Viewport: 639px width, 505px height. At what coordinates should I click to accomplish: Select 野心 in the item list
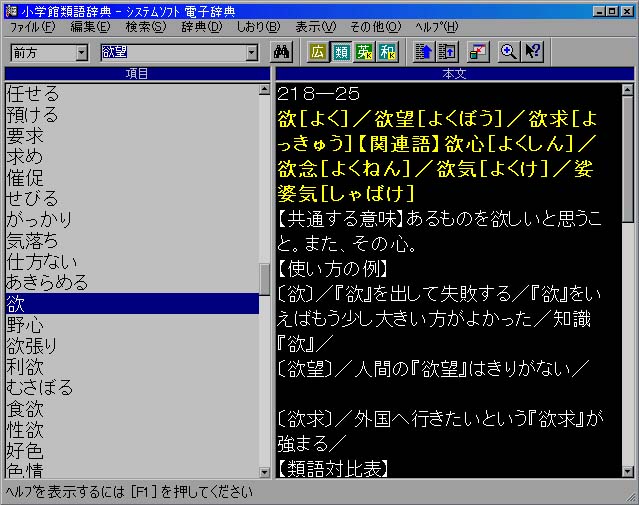(25, 324)
